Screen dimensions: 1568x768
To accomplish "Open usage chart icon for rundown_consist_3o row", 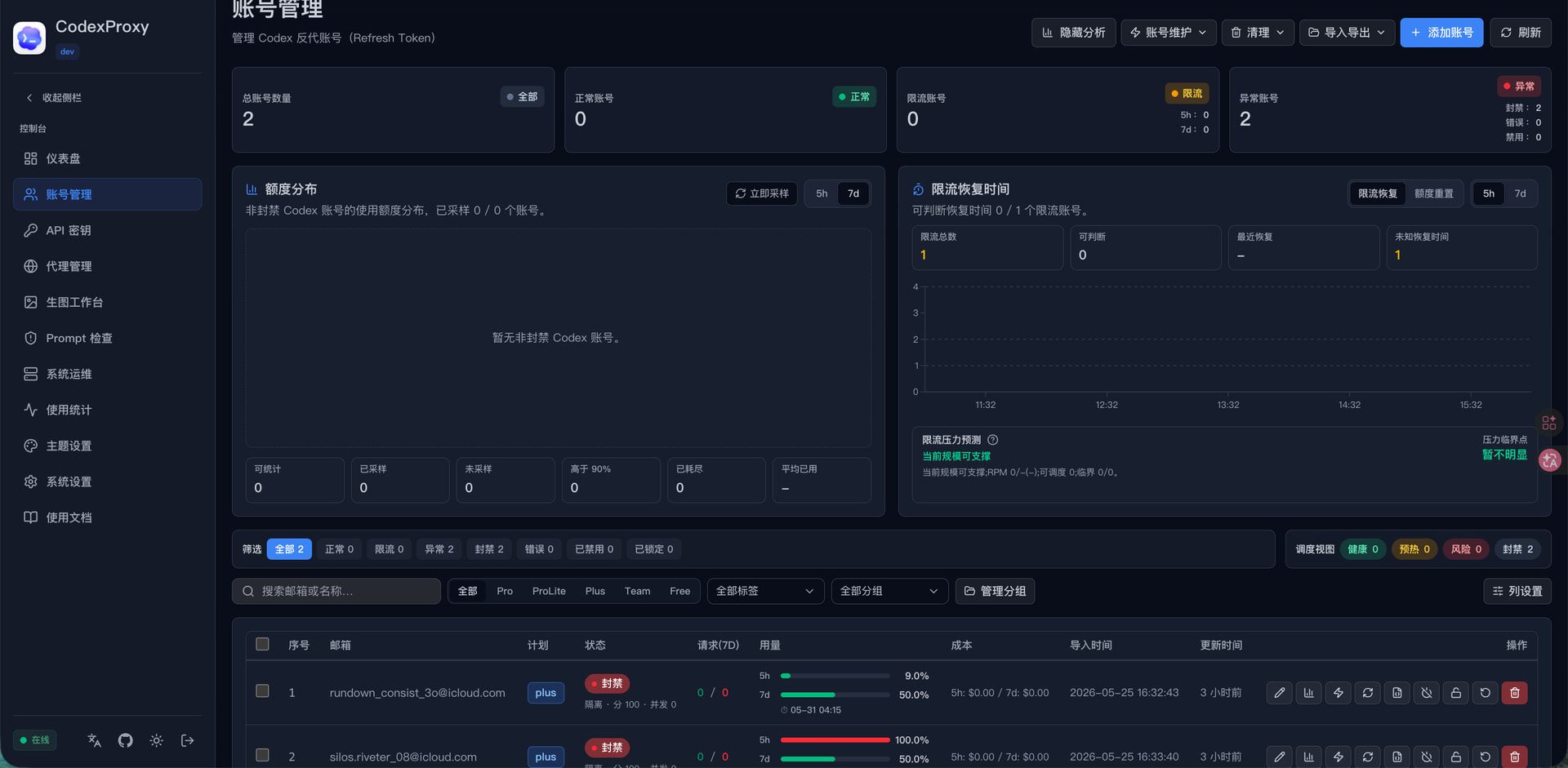I will point(1309,692).
